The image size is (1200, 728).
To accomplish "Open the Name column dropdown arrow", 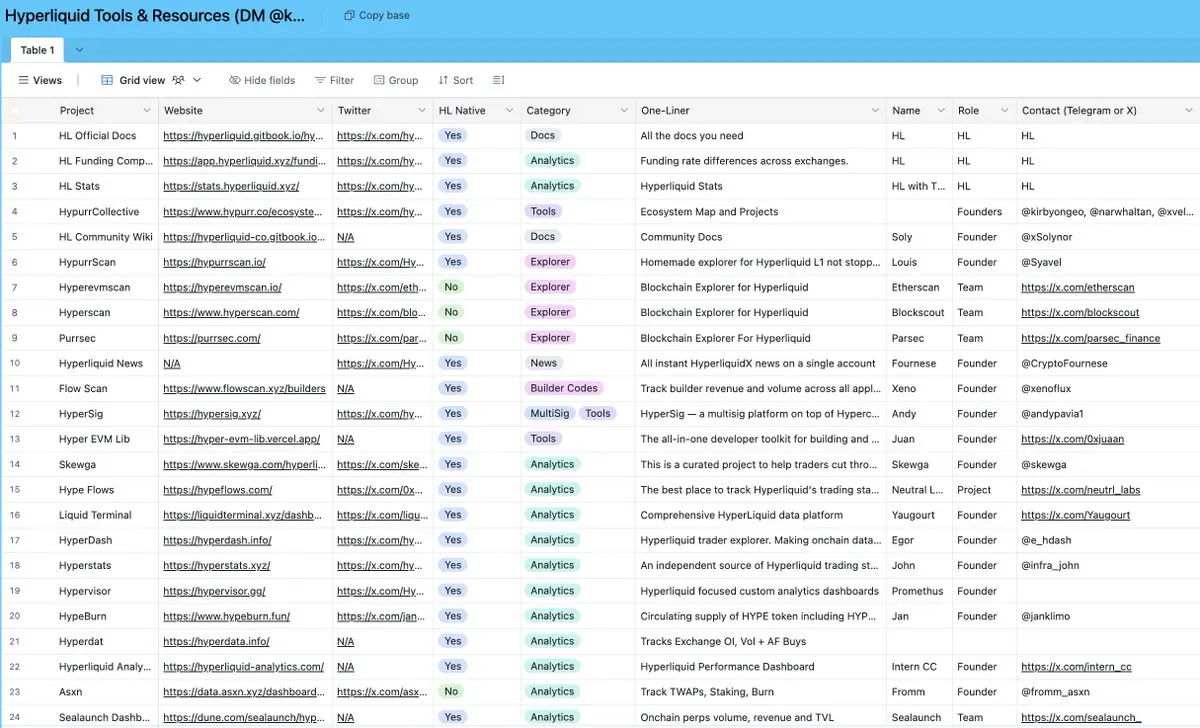I will (x=941, y=110).
